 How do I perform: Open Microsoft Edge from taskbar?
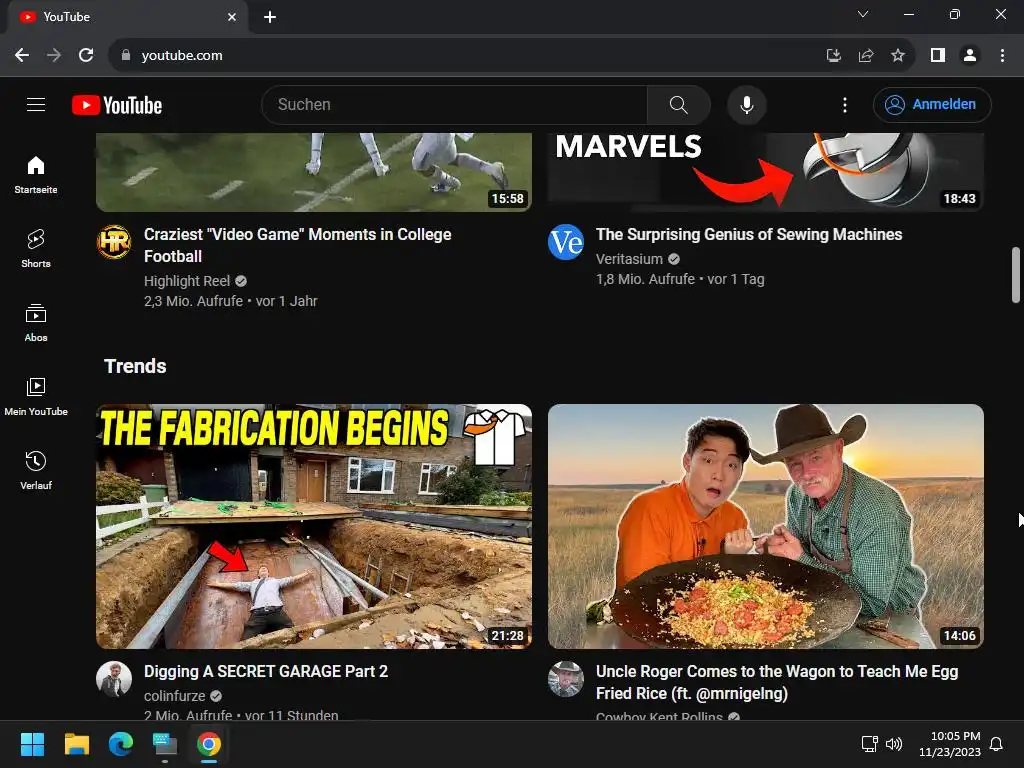coord(121,744)
